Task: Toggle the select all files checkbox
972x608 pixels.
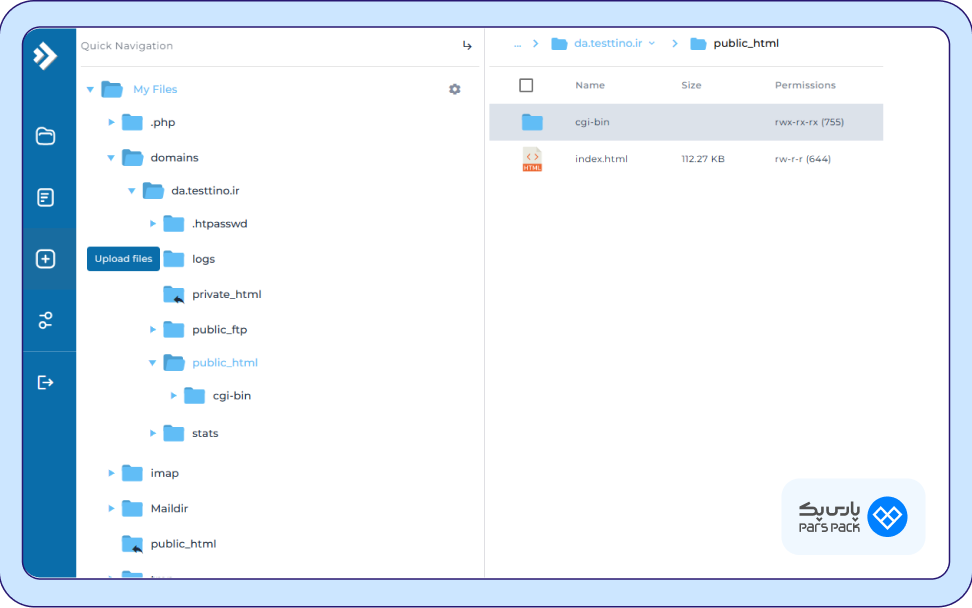Action: (x=526, y=85)
